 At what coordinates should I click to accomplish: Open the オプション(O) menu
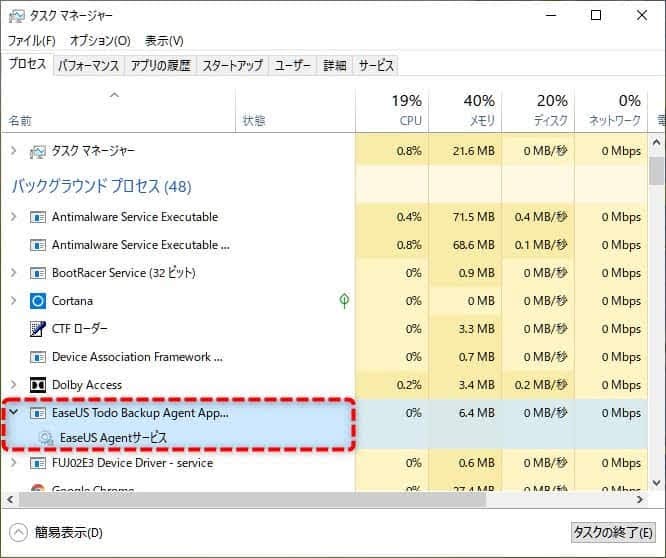pyautogui.click(x=100, y=41)
